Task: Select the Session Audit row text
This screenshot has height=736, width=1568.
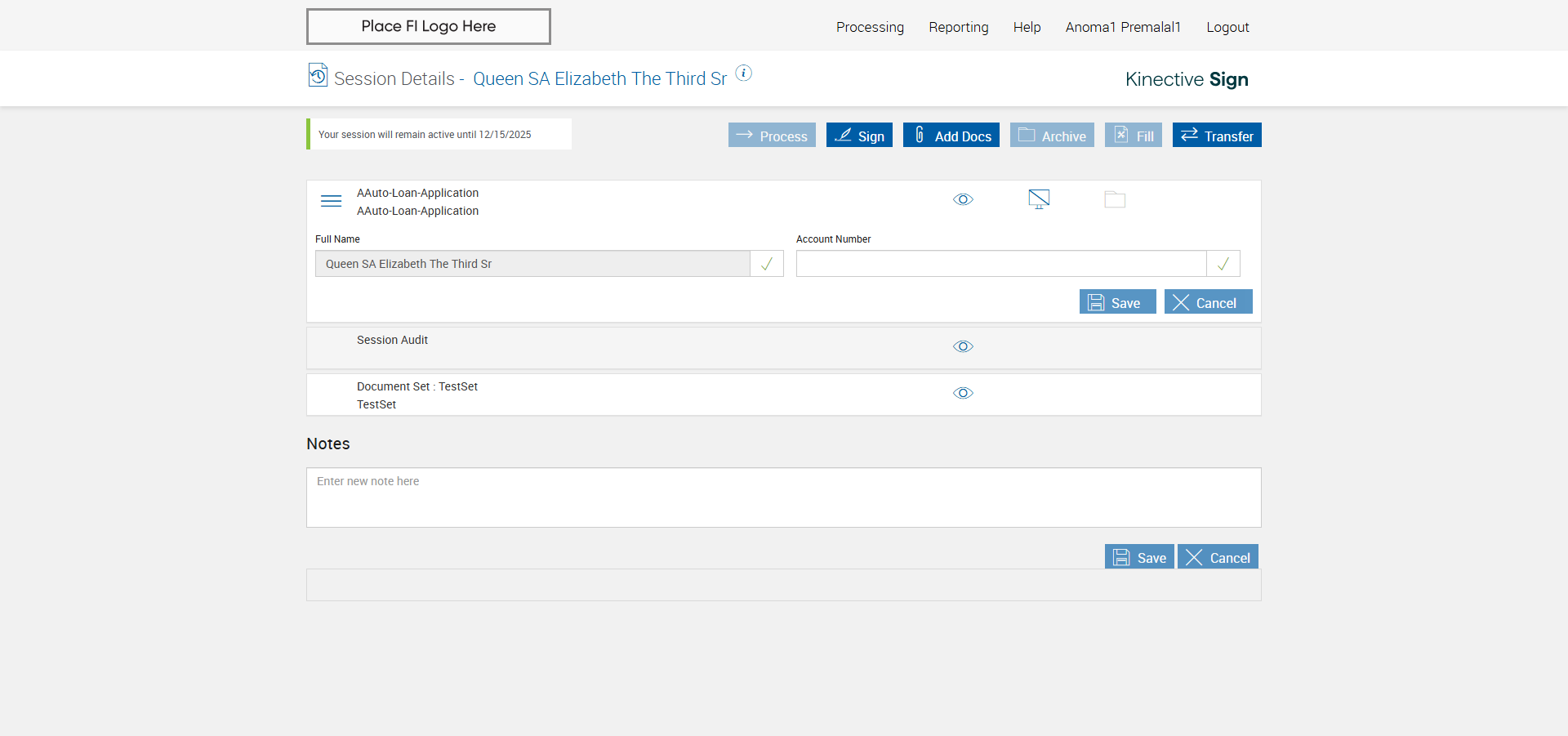Action: point(392,340)
